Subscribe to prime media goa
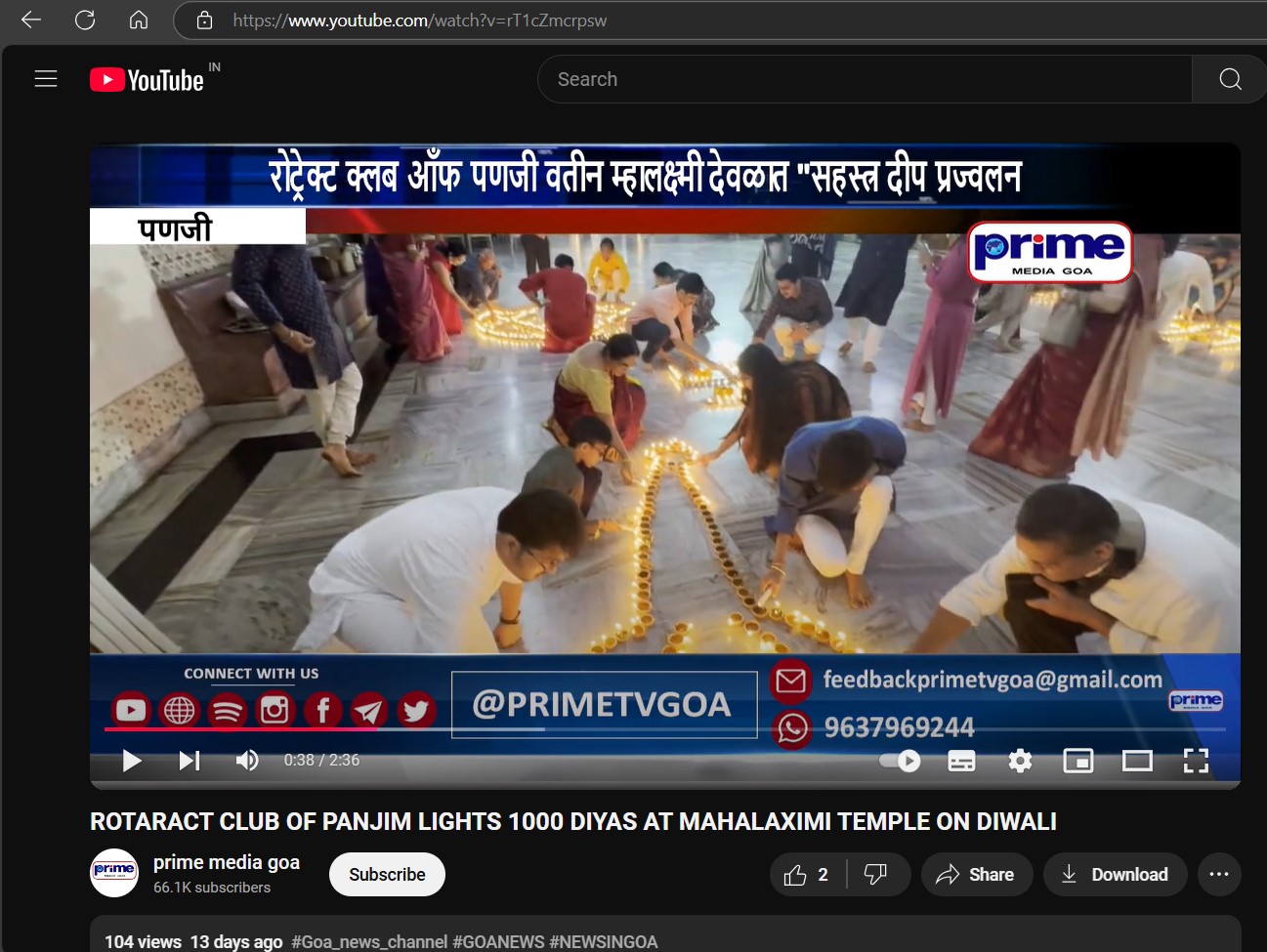The height and width of the screenshot is (952, 1267). (387, 875)
